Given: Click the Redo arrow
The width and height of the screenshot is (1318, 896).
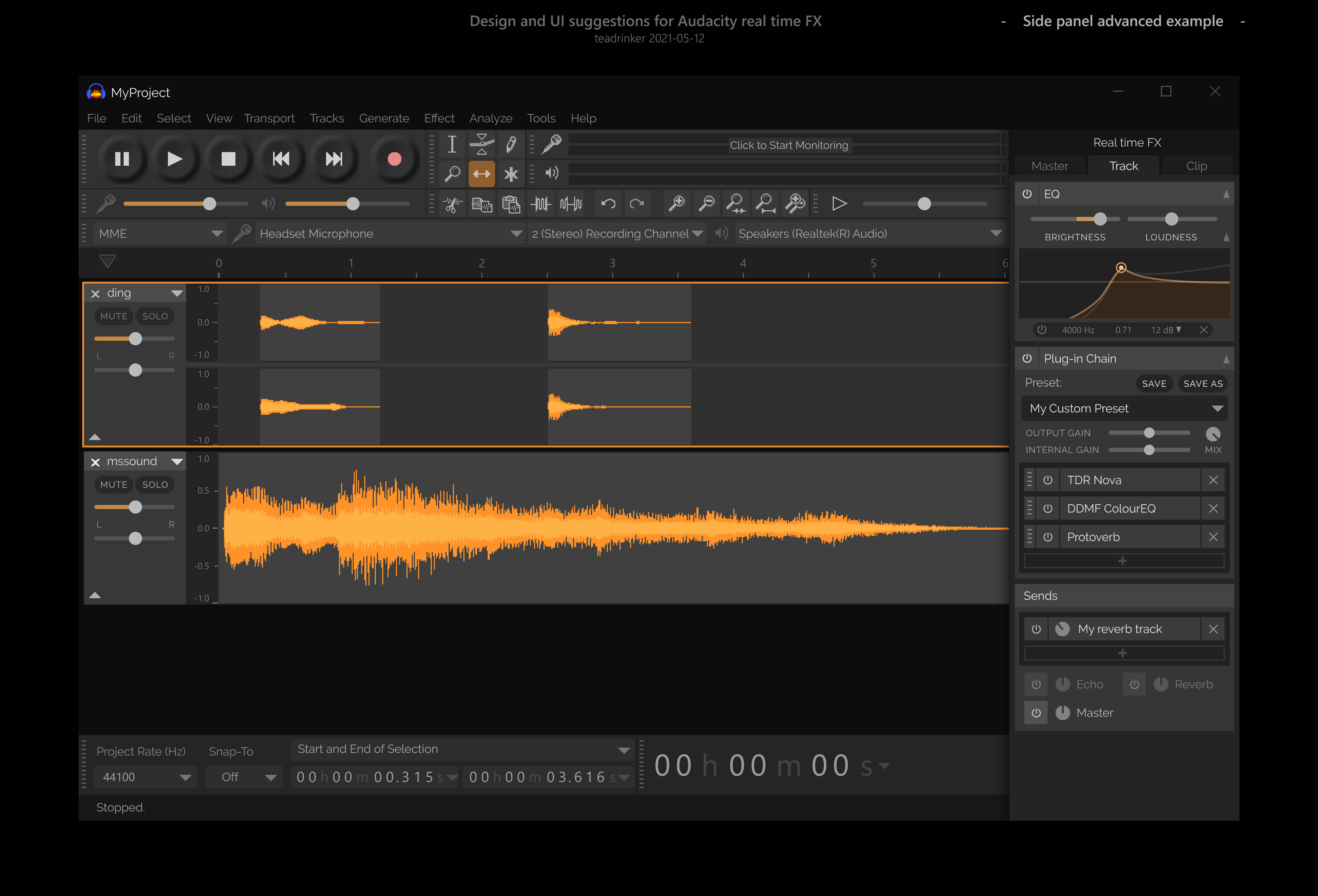Looking at the screenshot, I should [637, 204].
